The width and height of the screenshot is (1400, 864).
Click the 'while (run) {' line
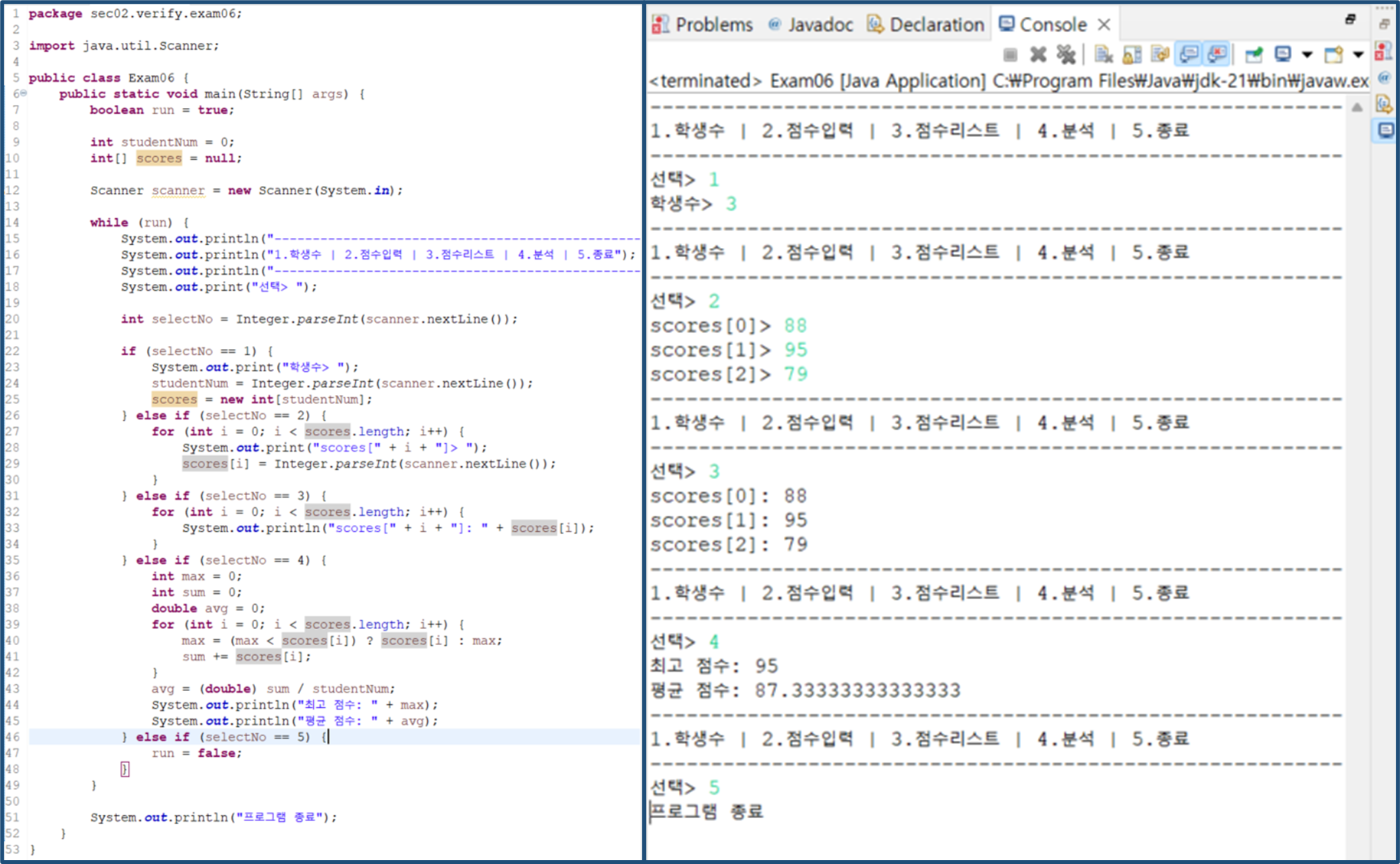coord(139,223)
